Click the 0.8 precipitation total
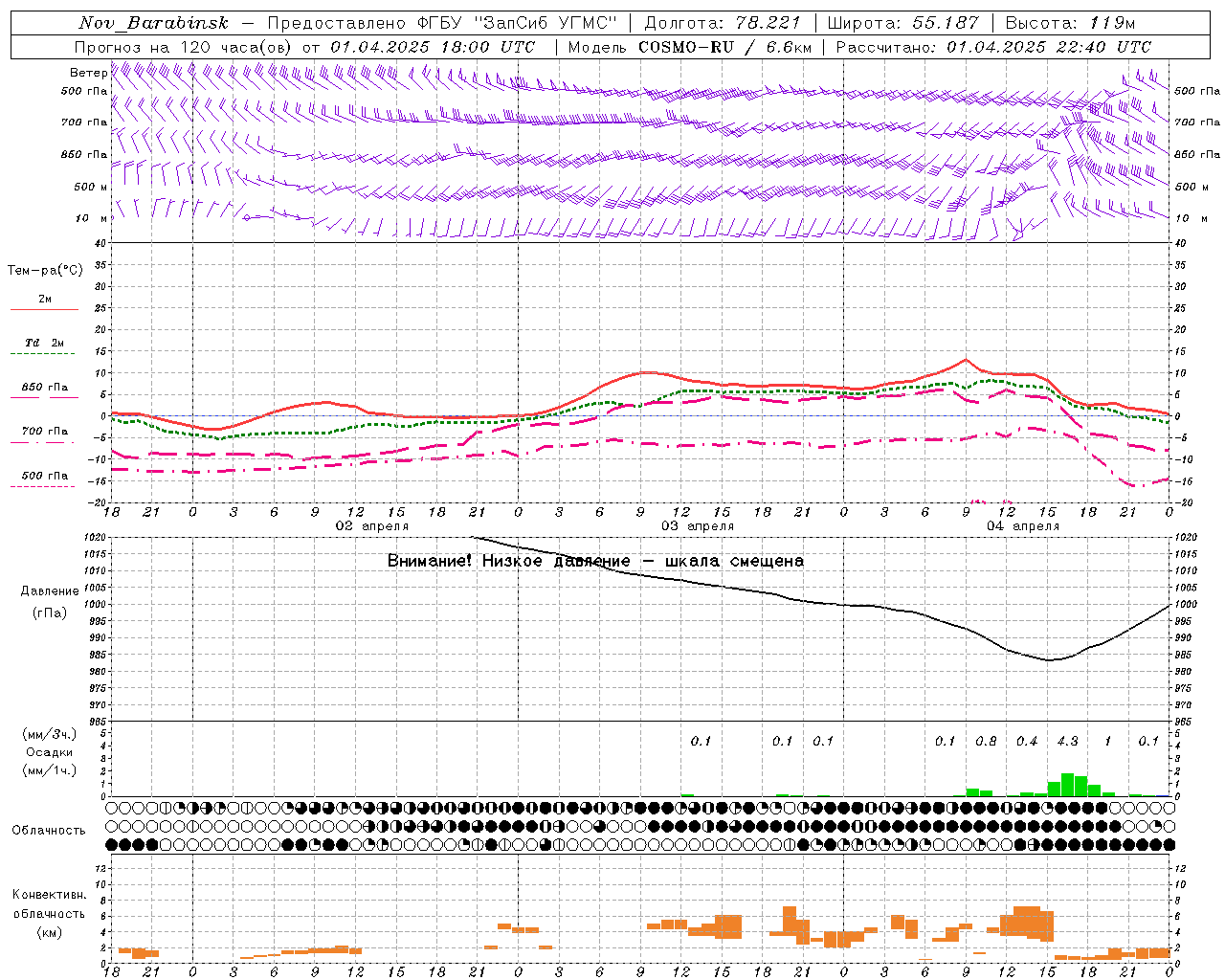 (x=986, y=741)
